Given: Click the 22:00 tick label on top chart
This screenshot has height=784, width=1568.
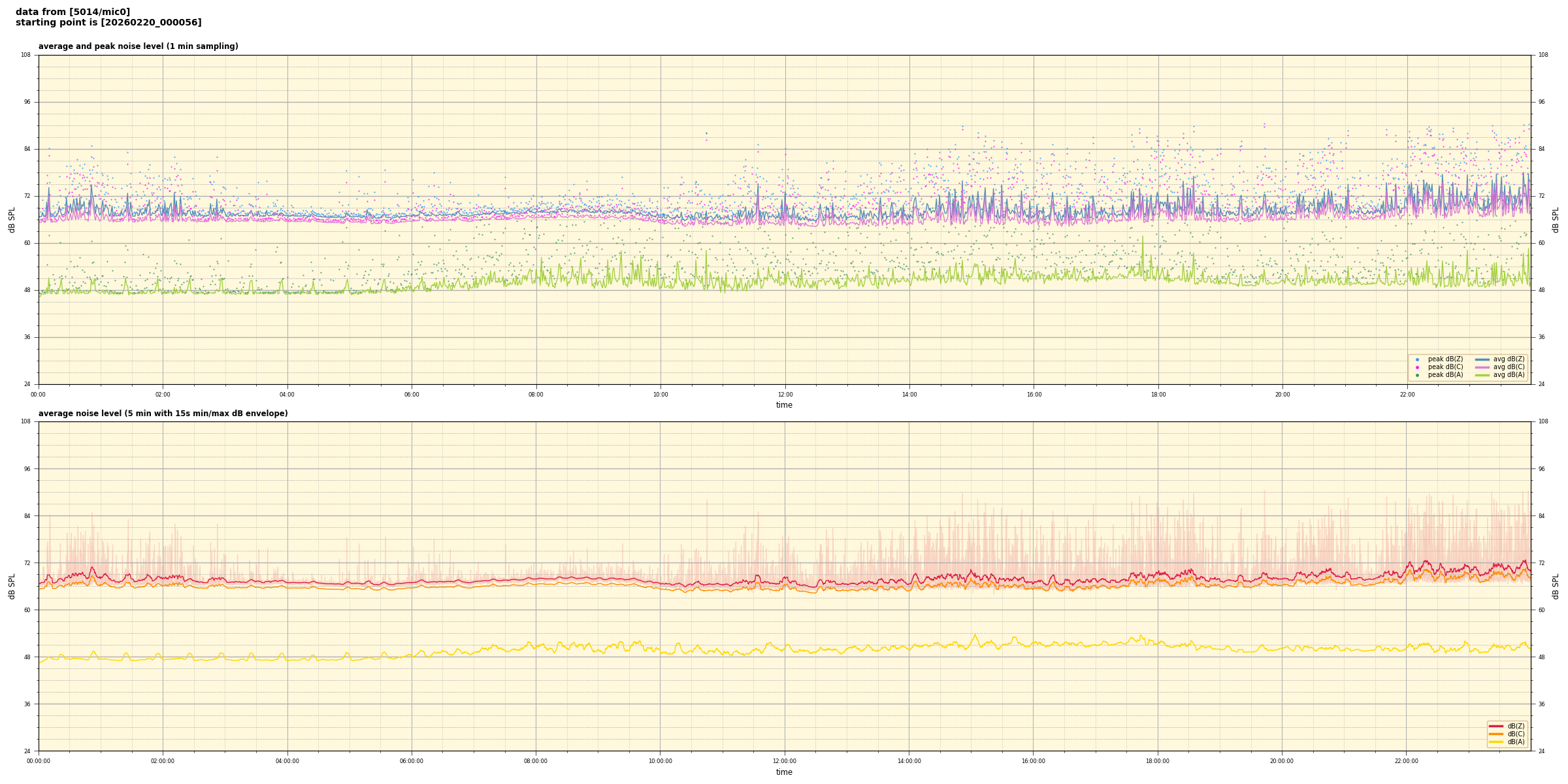Looking at the screenshot, I should click(x=1407, y=395).
